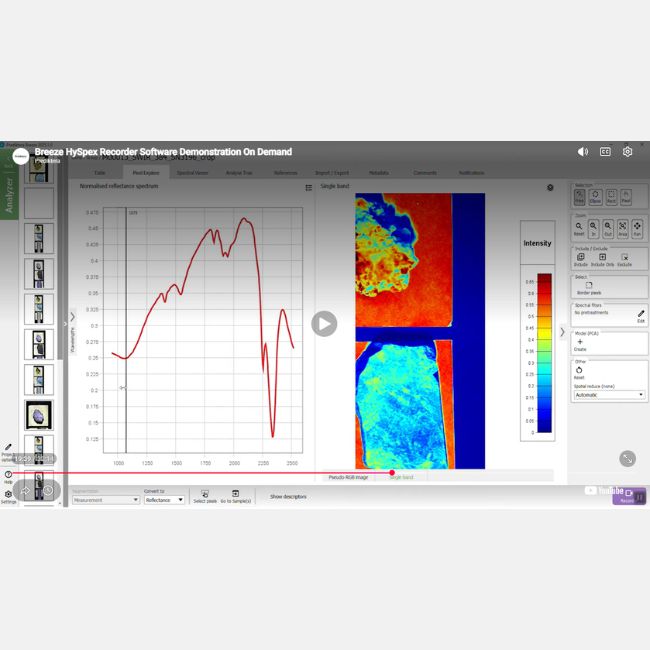Screen dimensions: 650x650
Task: Click the Watch later clock icon
Action: tap(48, 490)
